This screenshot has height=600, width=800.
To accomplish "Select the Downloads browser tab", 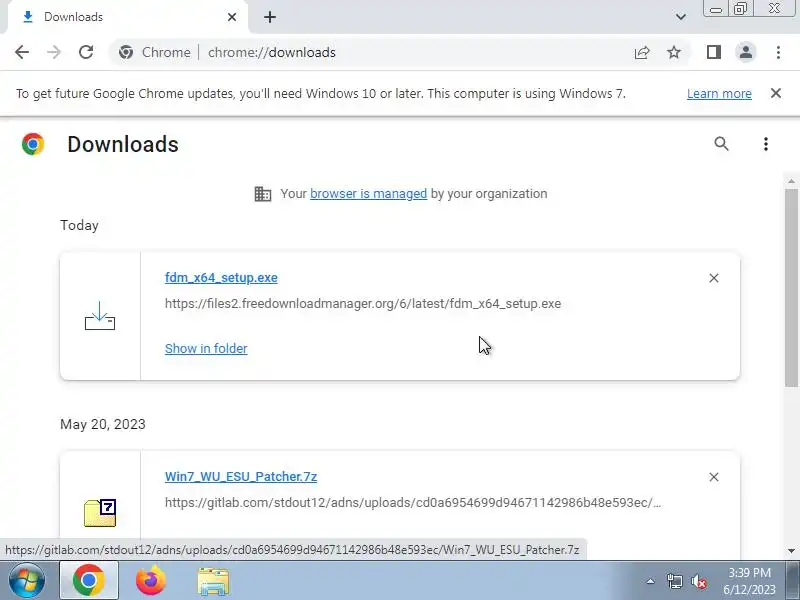I will point(128,17).
